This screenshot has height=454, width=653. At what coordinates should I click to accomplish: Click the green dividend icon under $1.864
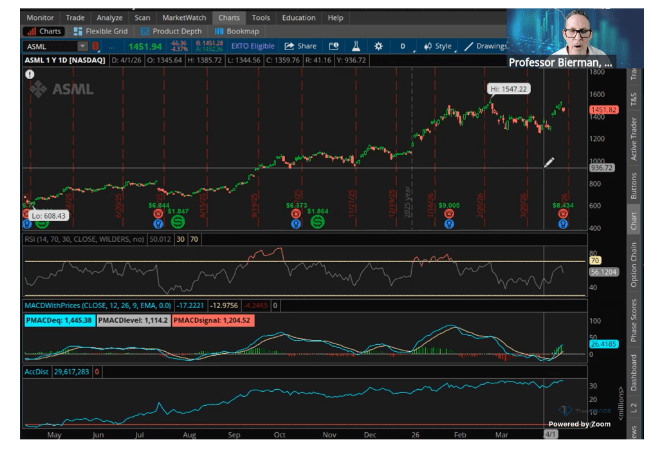click(x=317, y=222)
